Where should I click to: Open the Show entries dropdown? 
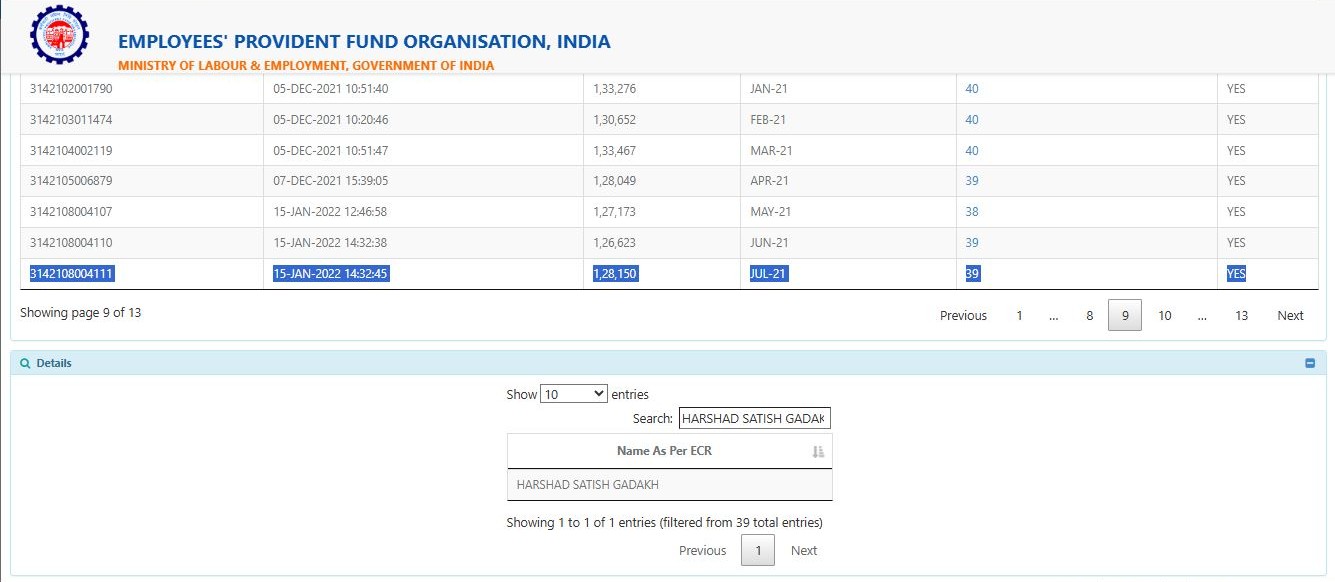pyautogui.click(x=573, y=394)
